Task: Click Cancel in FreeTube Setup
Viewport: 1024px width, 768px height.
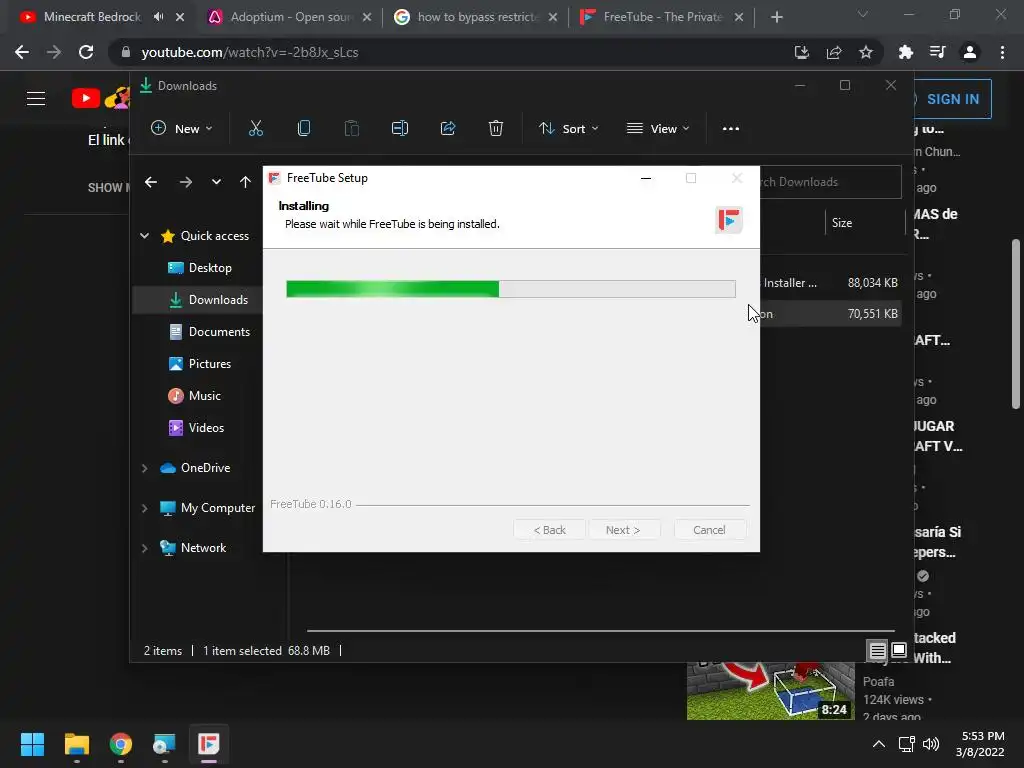Action: [x=709, y=530]
